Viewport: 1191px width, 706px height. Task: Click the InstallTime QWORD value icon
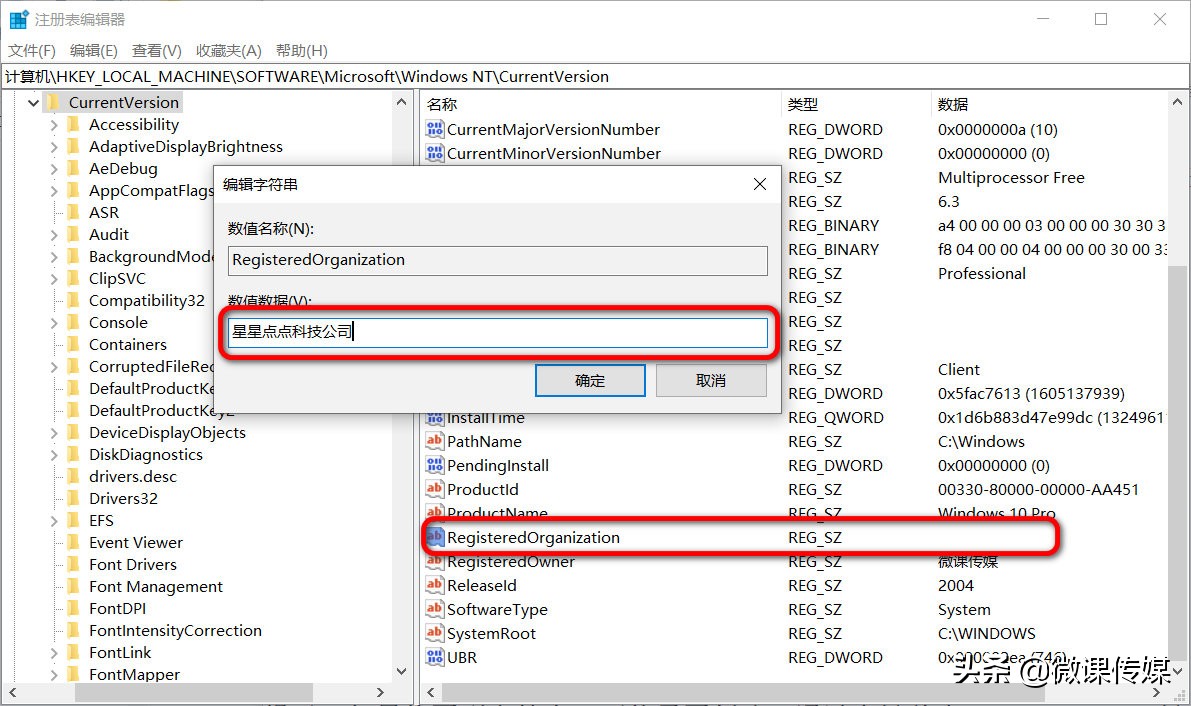[435, 417]
